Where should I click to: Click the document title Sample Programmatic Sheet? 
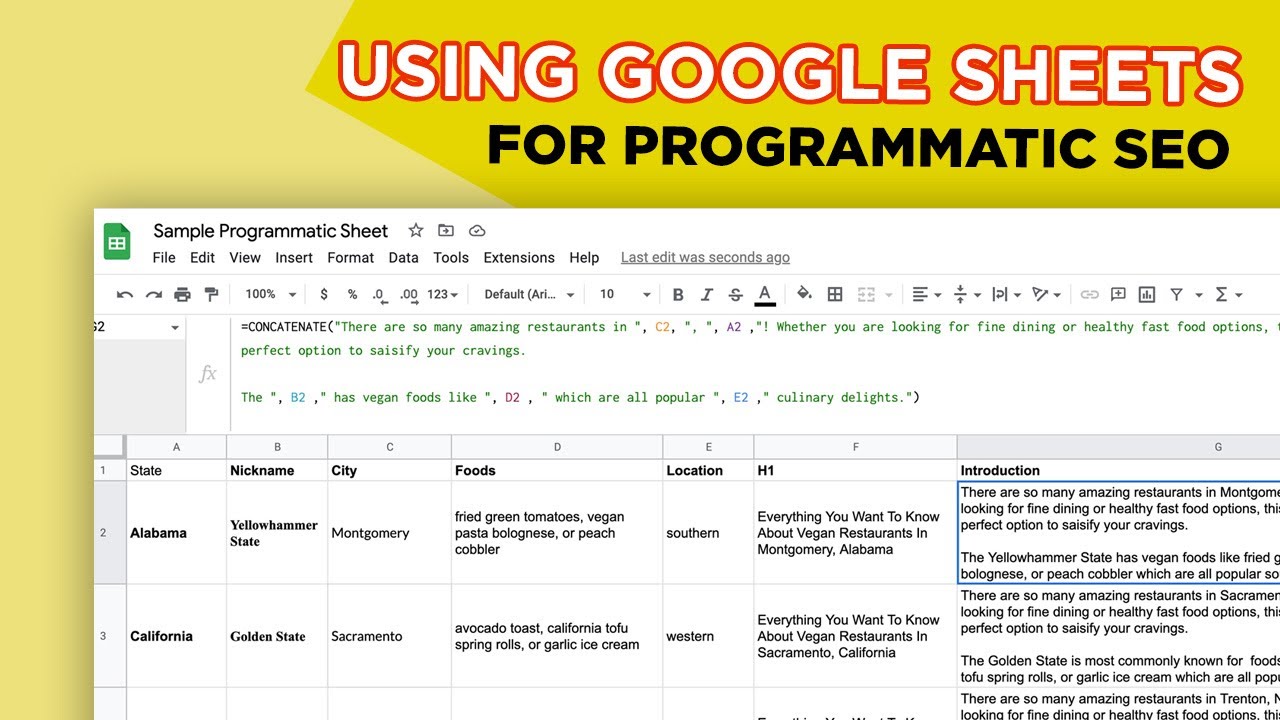tap(270, 231)
